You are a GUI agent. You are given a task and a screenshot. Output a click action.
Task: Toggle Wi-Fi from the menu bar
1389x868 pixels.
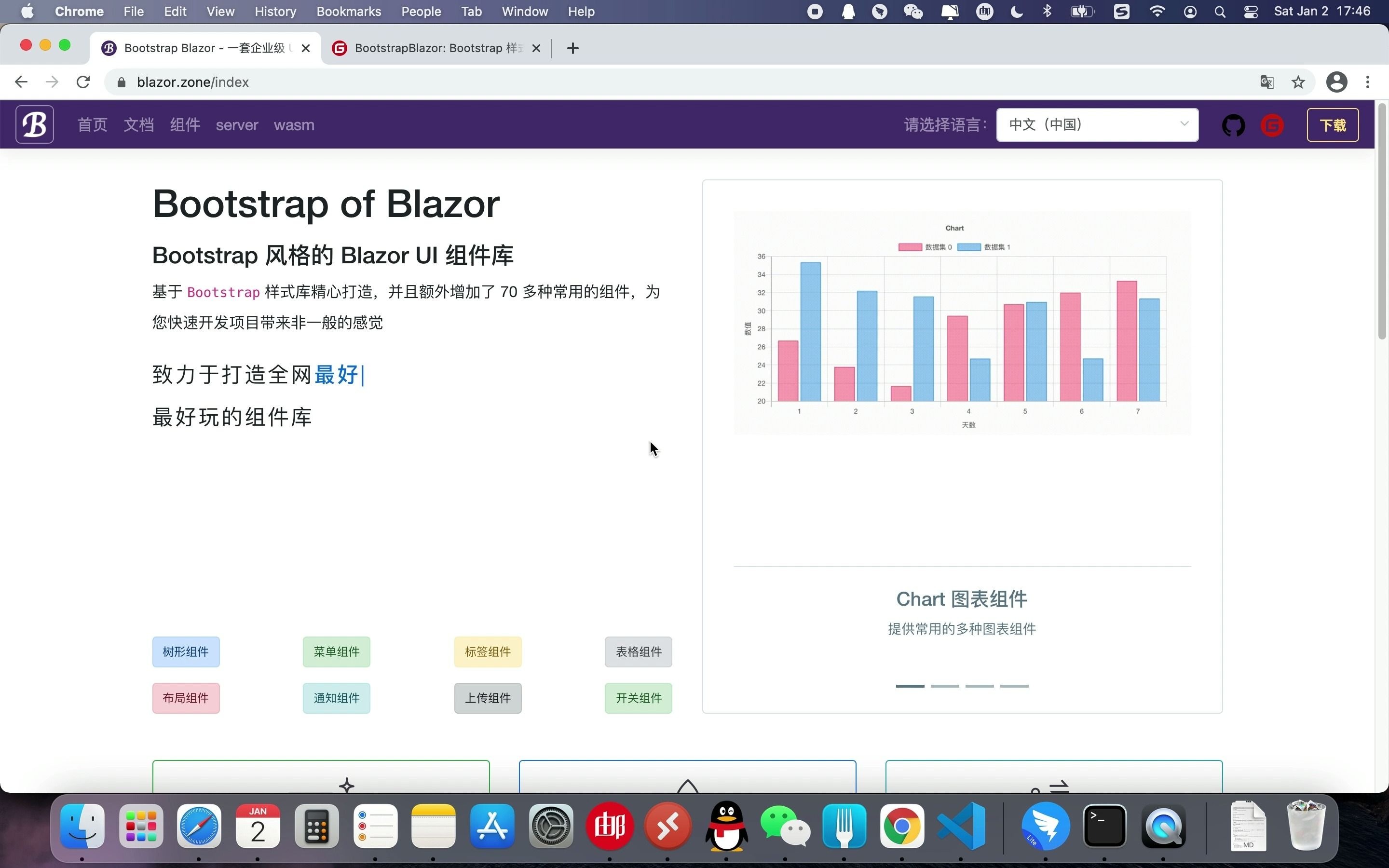1157,11
